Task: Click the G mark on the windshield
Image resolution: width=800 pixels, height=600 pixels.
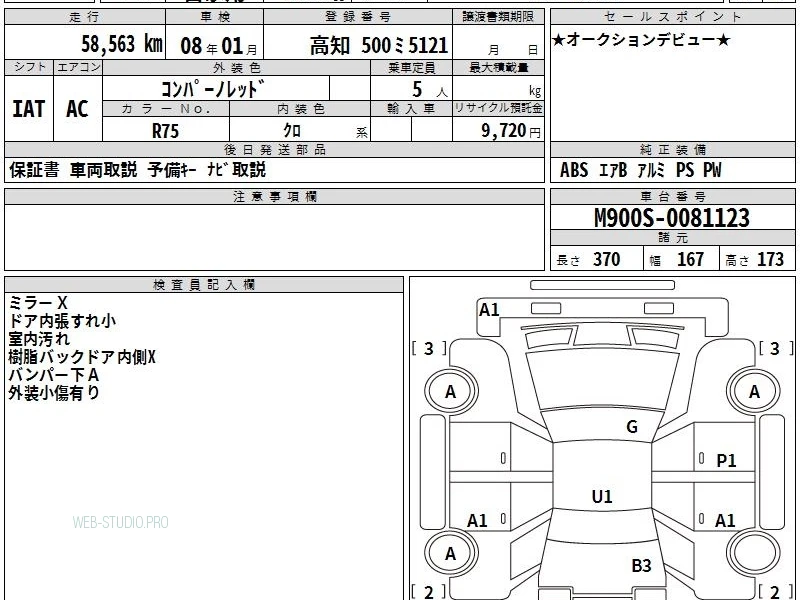Action: coord(632,427)
